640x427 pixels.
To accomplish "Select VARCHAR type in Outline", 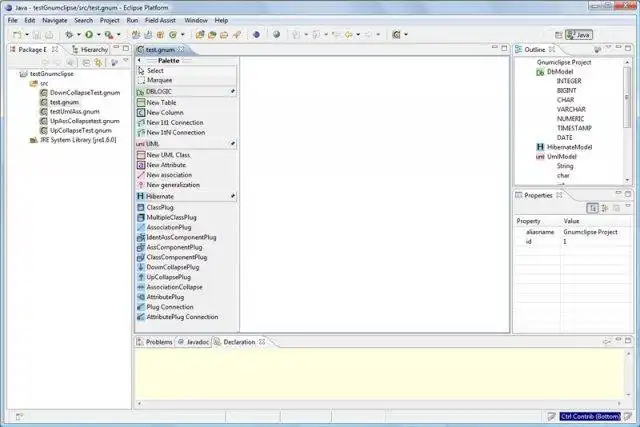I will 571,109.
